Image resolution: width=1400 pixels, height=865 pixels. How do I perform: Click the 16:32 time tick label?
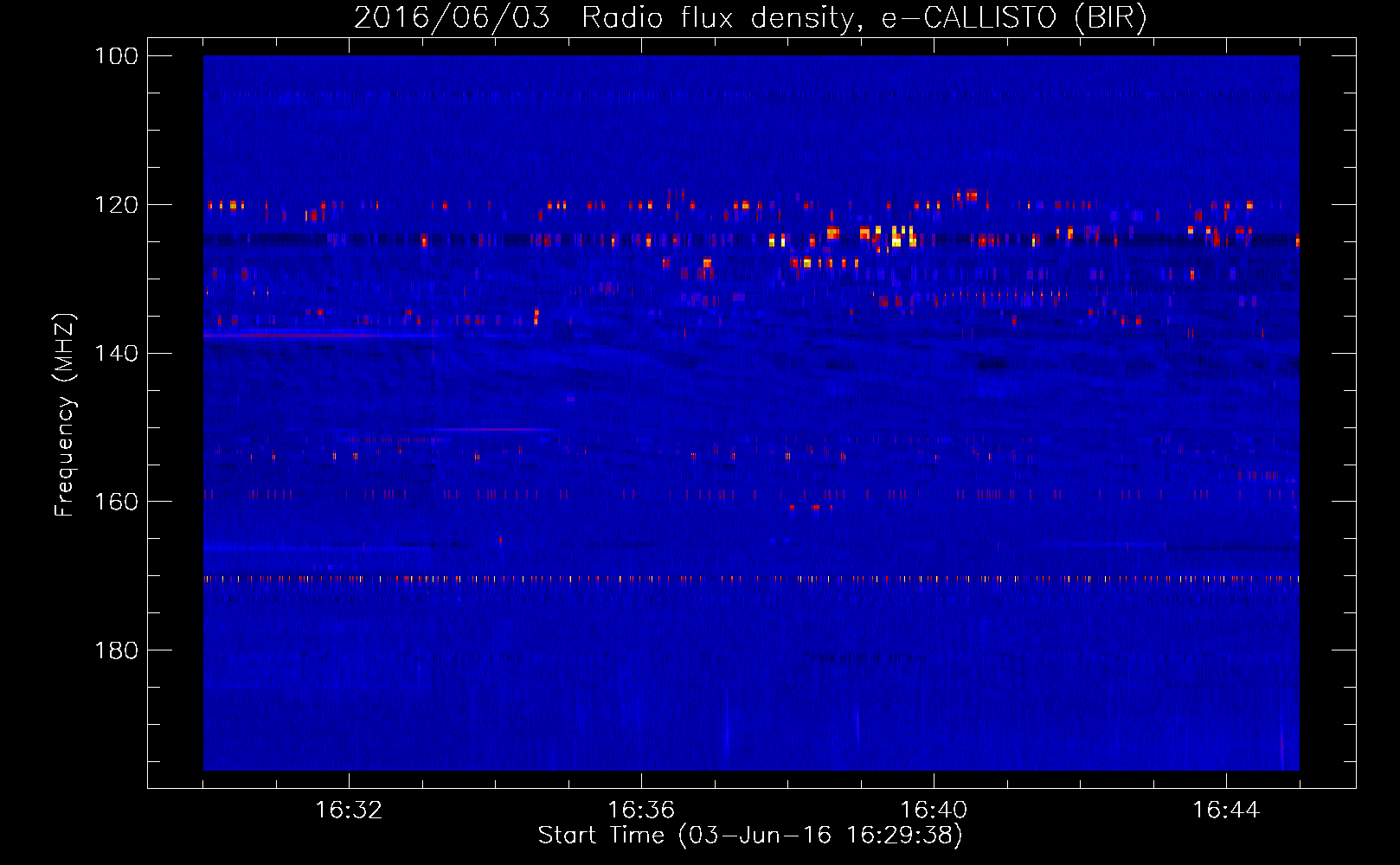tap(349, 811)
